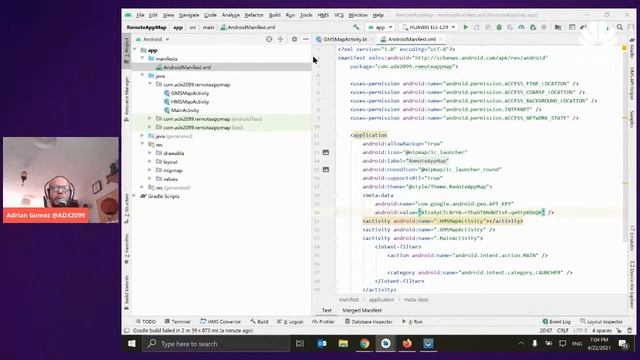Show hidden system tray icons chevron
Screen dimensions: 640x360
click(x=521, y=344)
